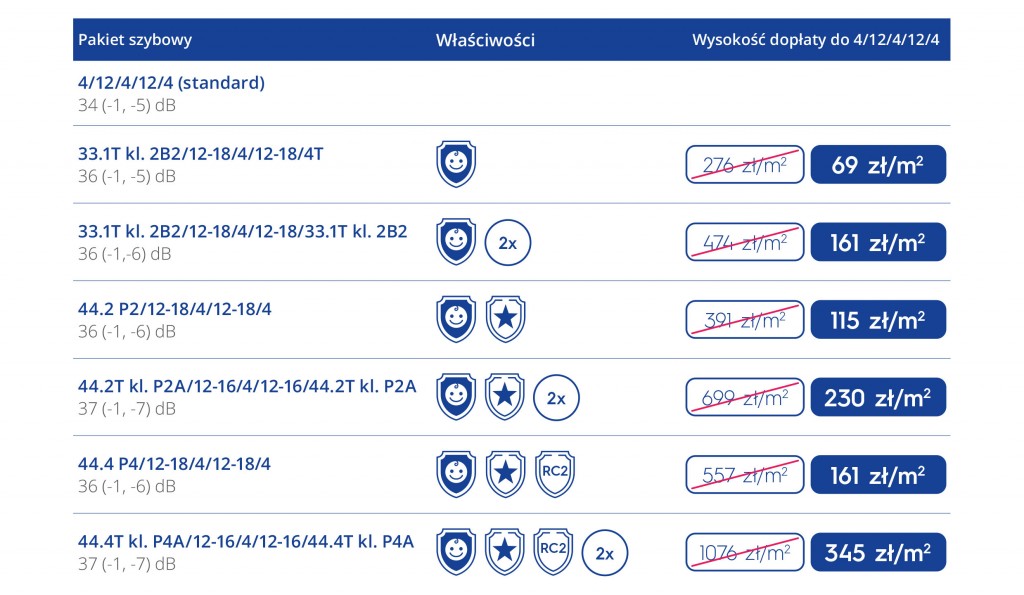Click the crossed-out 1076 zł/m² price

pos(744,553)
